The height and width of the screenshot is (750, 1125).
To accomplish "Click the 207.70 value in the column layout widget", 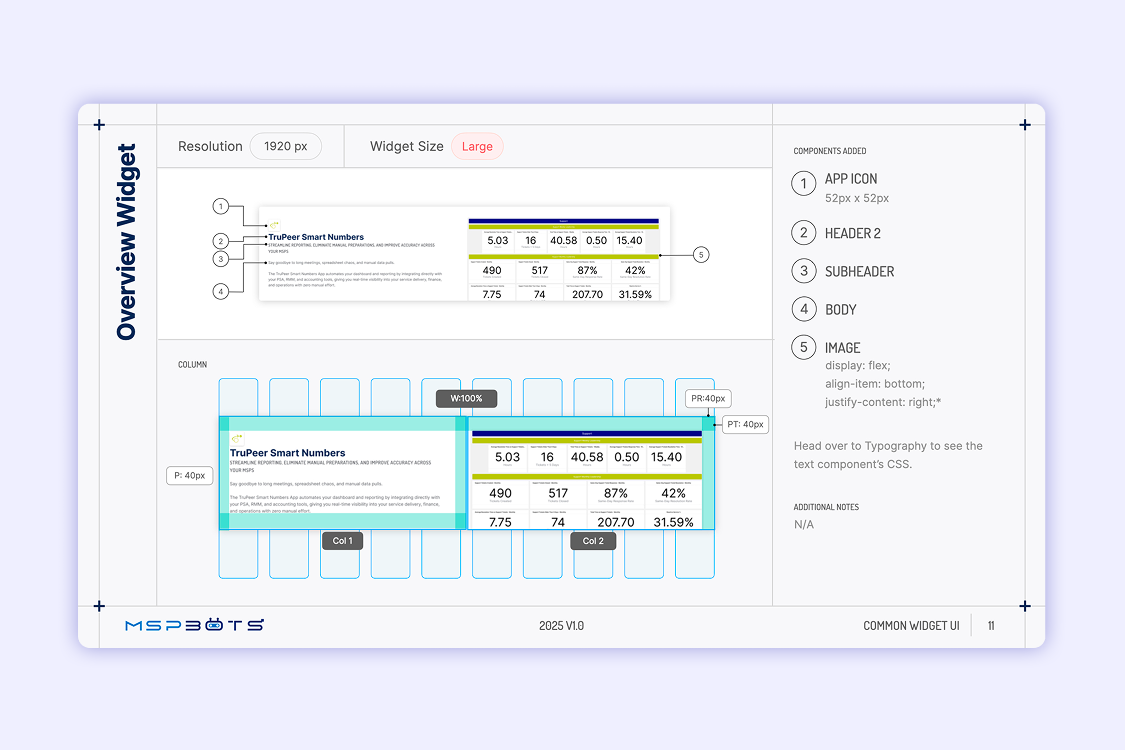I will click(x=616, y=522).
